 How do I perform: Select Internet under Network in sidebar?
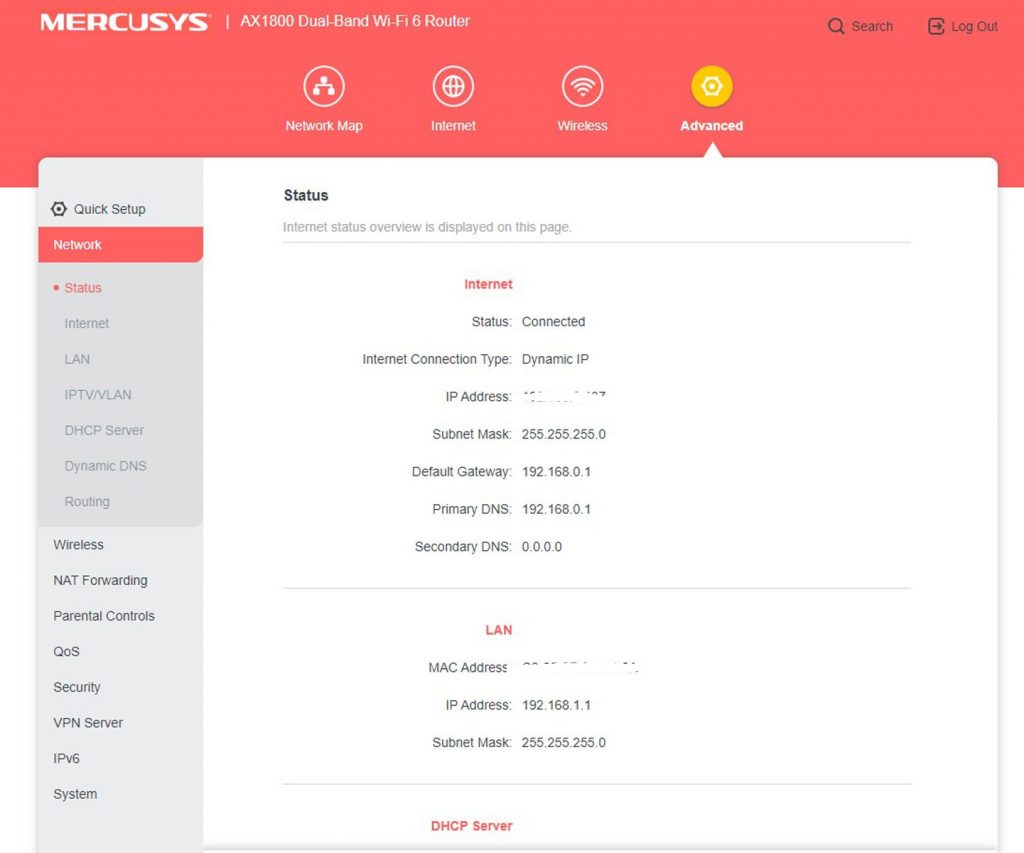86,323
